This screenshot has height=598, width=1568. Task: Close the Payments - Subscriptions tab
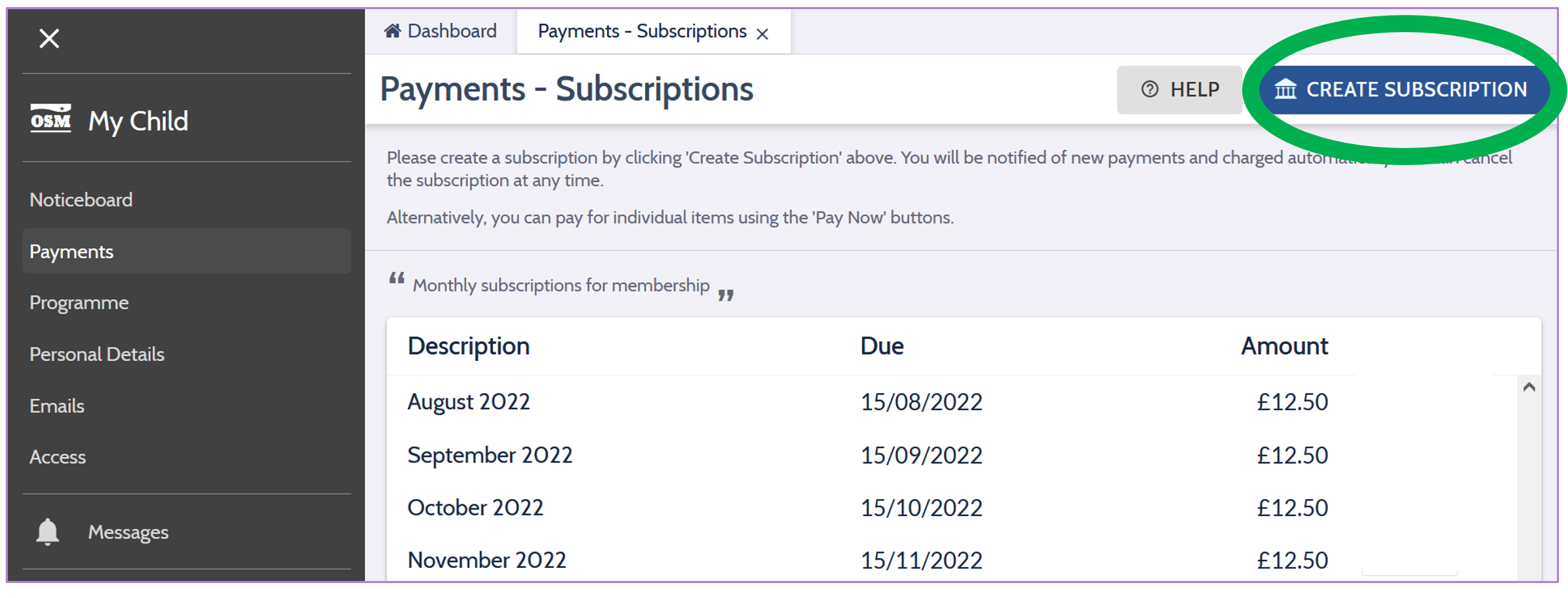click(x=762, y=34)
